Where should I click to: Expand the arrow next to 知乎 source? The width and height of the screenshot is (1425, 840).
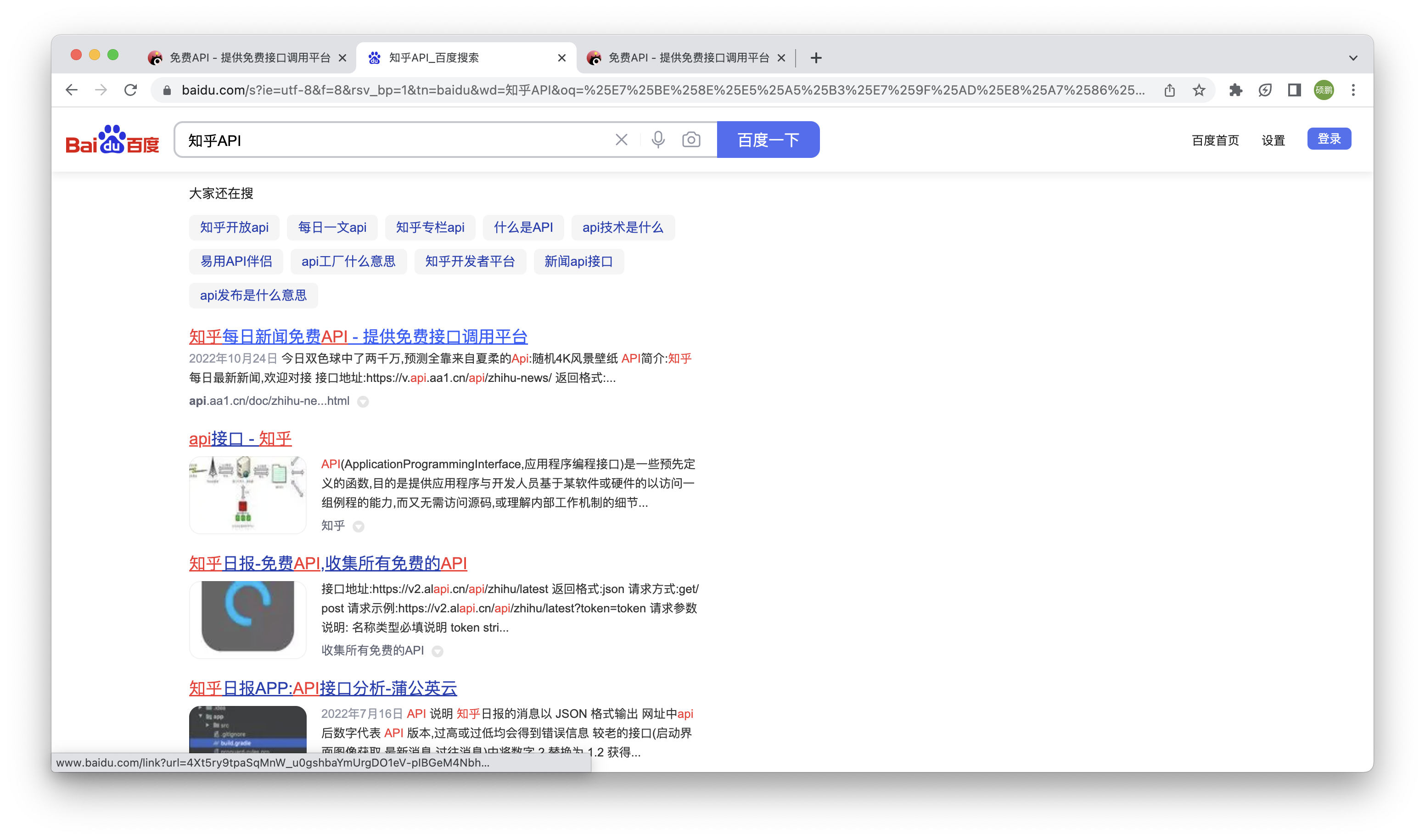click(x=359, y=526)
